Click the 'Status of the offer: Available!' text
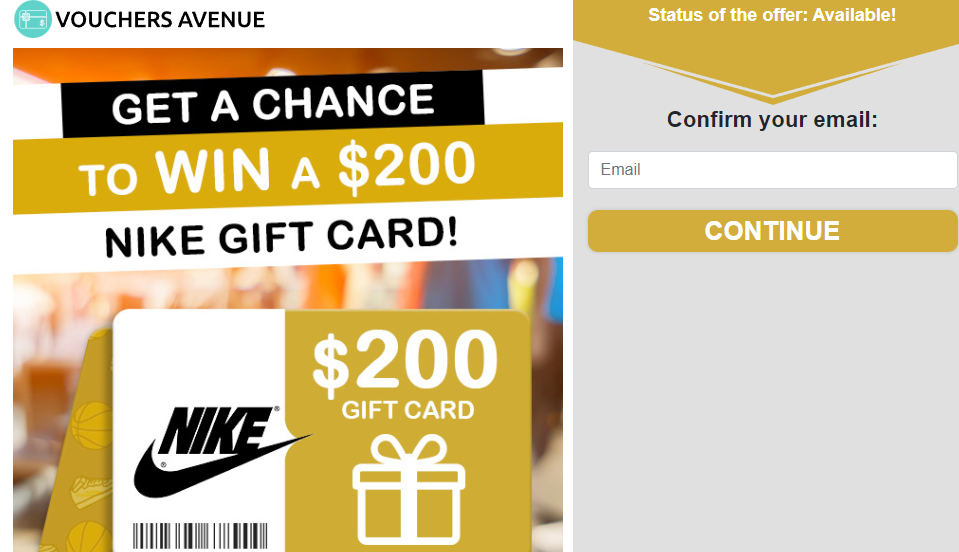The image size is (959, 552). tap(772, 15)
